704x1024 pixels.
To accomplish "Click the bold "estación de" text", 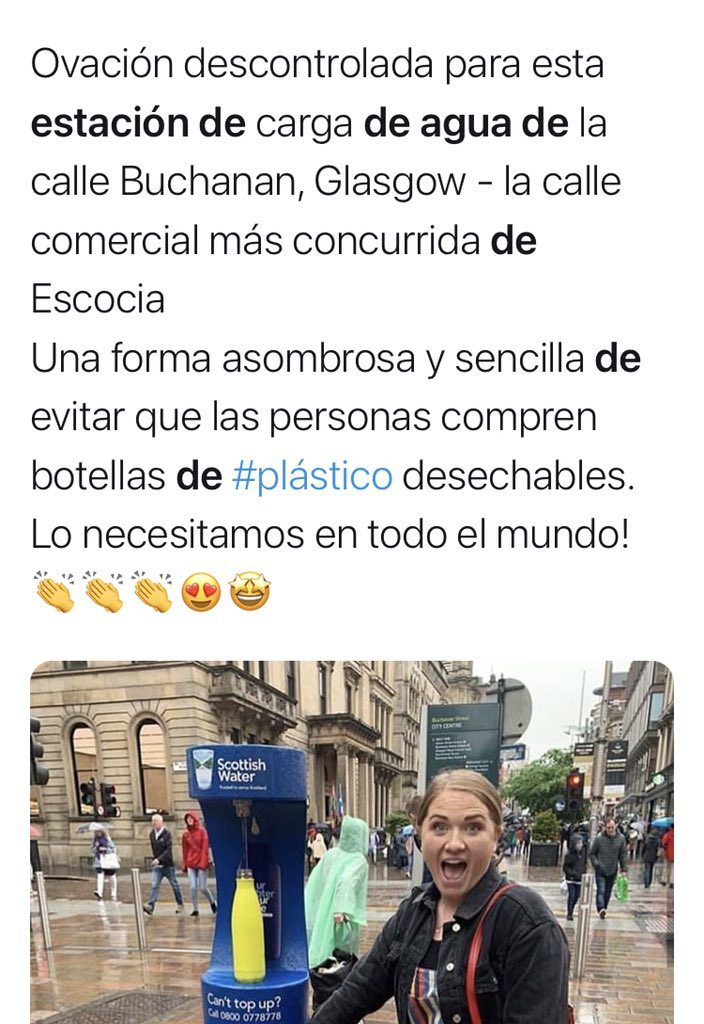I will (x=138, y=123).
